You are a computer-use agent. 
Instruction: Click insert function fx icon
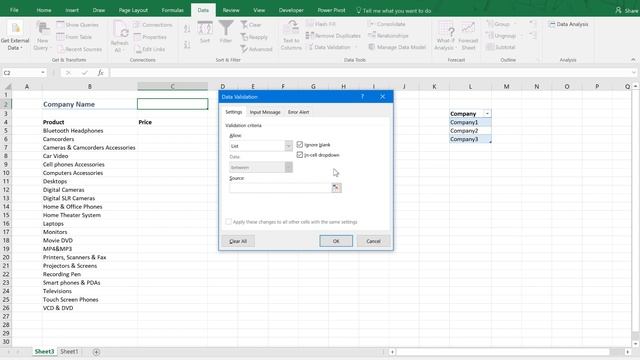(100, 73)
